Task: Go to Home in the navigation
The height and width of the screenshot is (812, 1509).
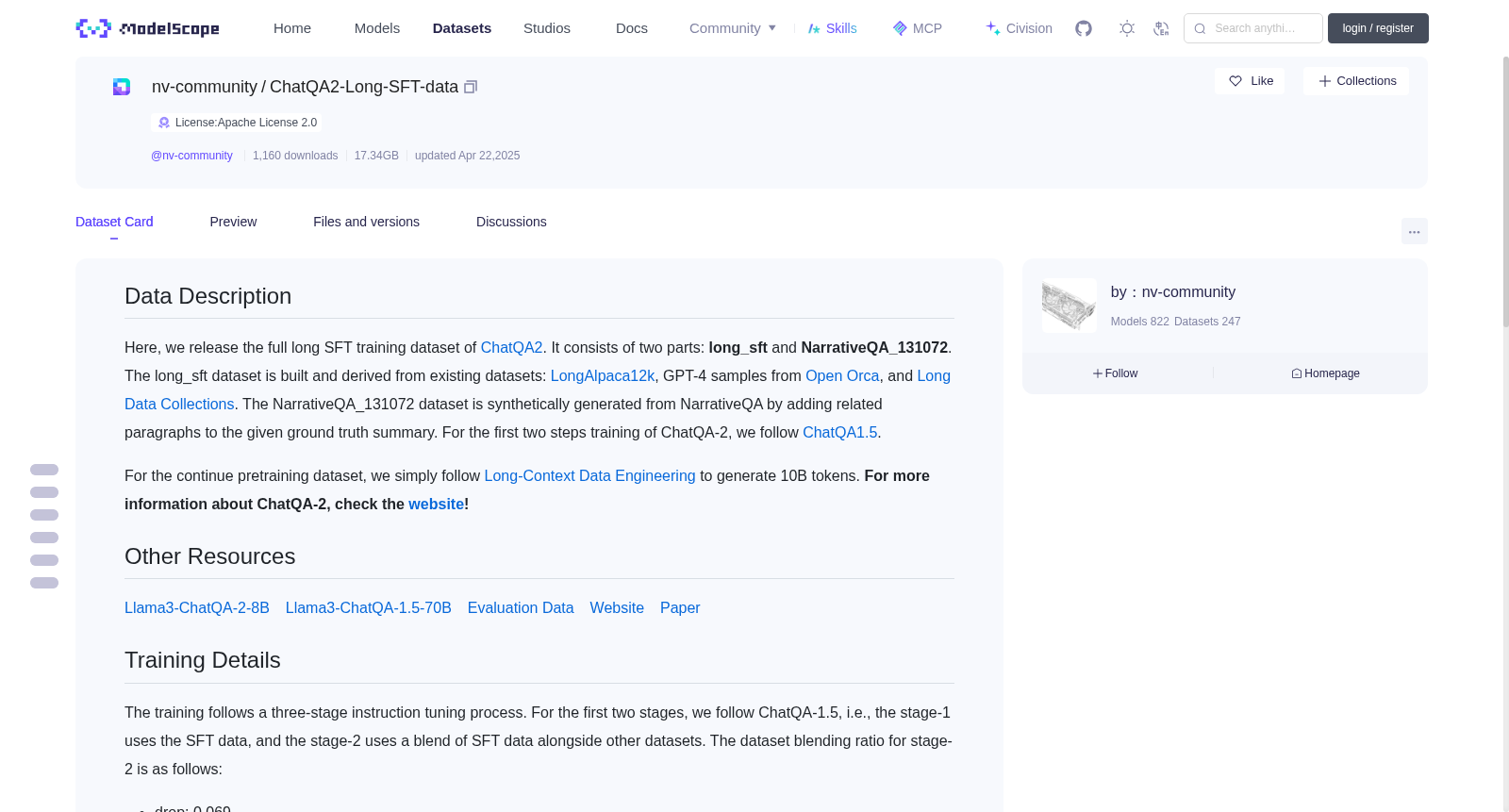Action: tap(292, 28)
